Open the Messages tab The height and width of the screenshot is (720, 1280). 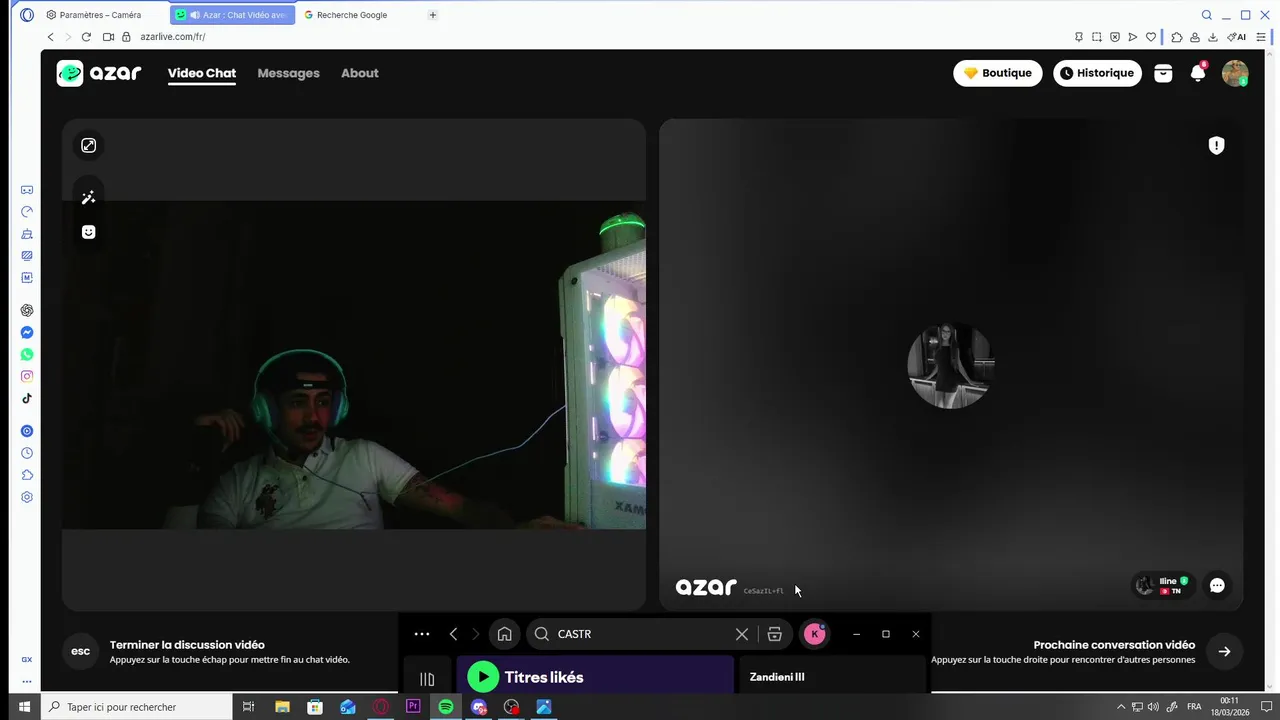point(288,73)
